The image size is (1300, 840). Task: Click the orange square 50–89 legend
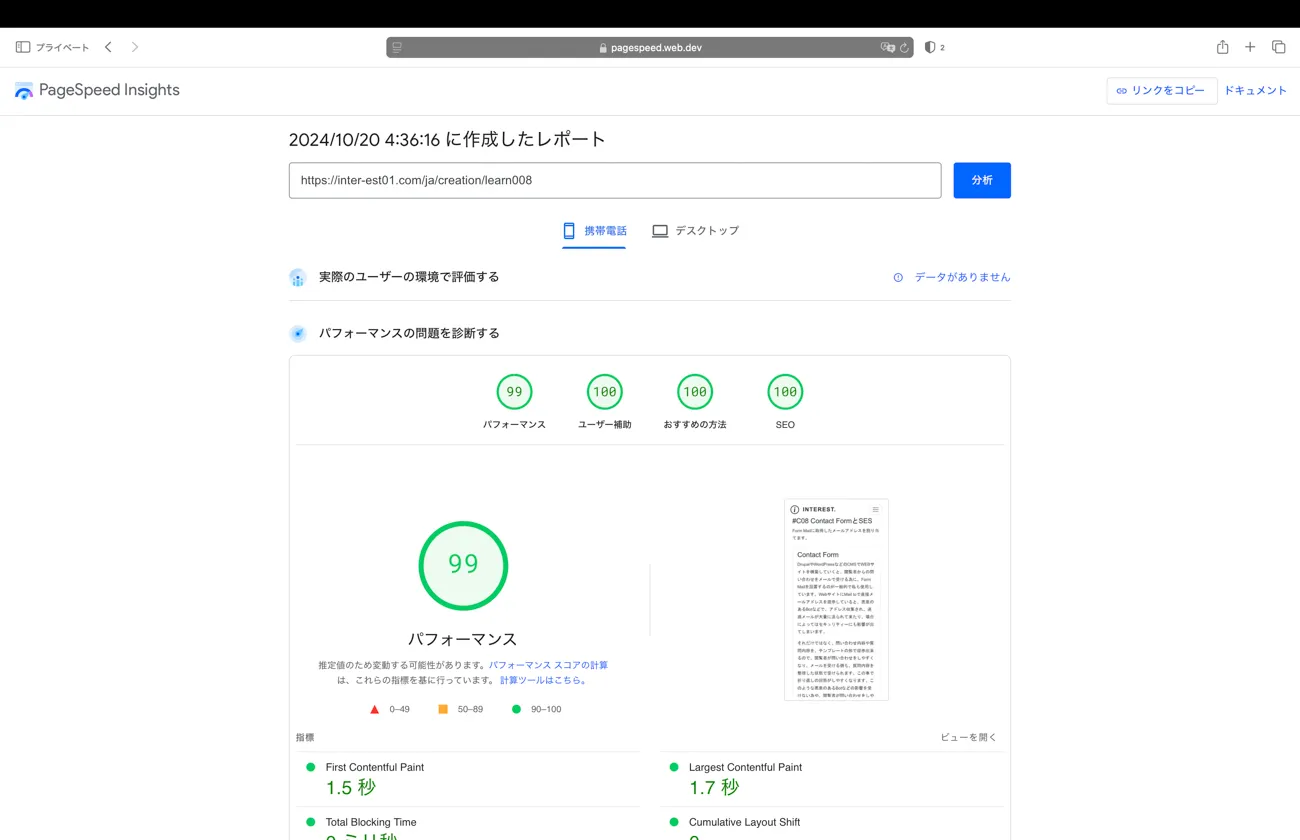tap(461, 709)
